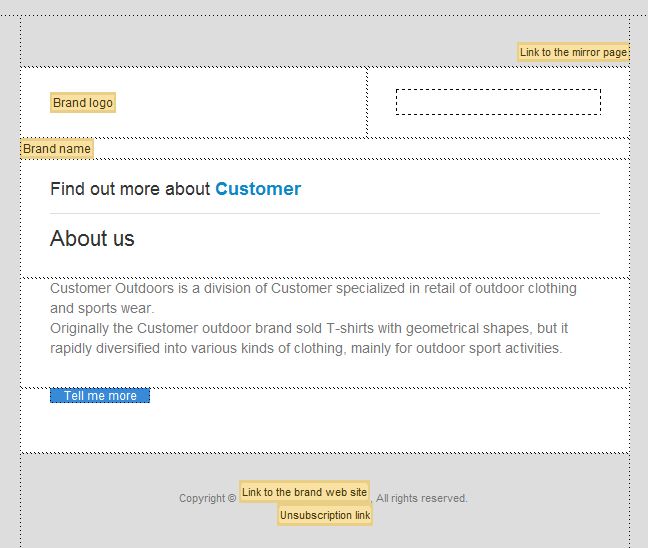
Task: Select the 'Unsubscription link' placeholder
Action: click(325, 515)
